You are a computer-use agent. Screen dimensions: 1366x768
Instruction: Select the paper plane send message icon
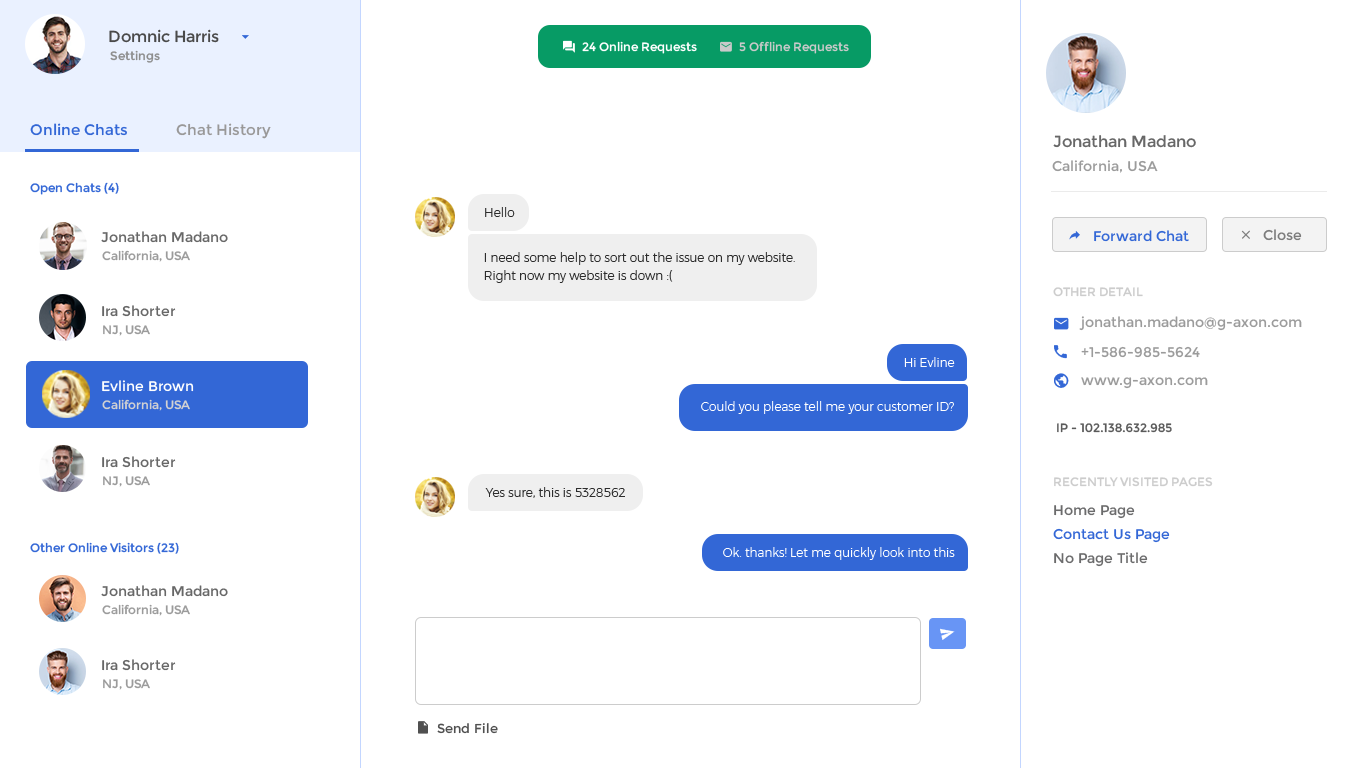947,633
